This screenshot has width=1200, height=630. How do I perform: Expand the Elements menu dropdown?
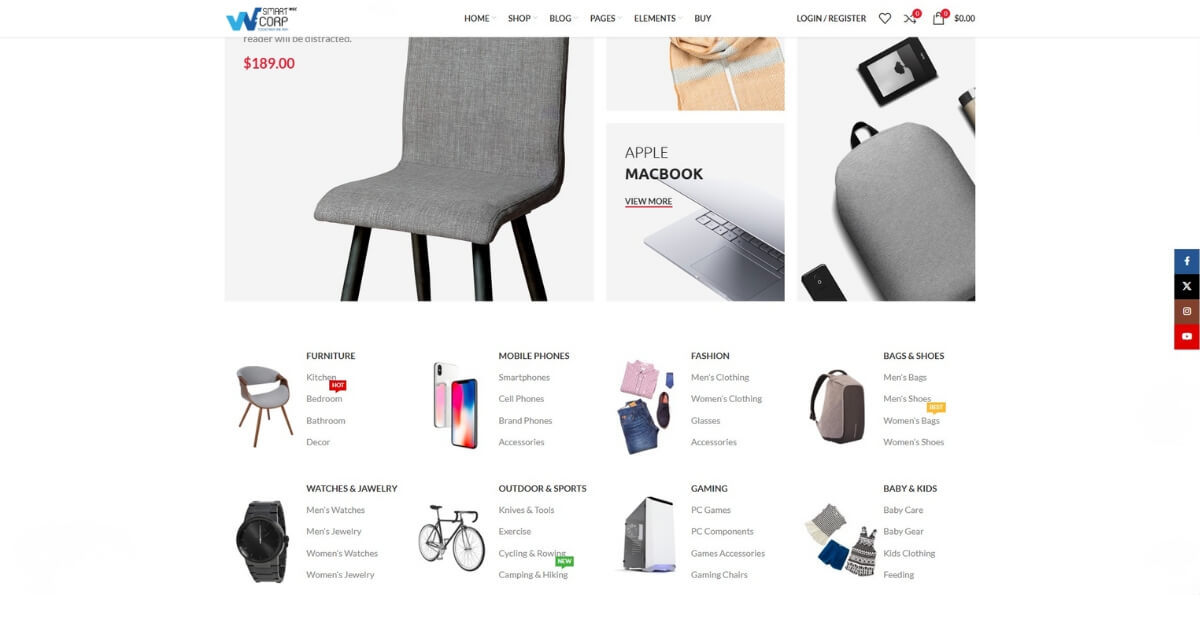click(x=658, y=18)
